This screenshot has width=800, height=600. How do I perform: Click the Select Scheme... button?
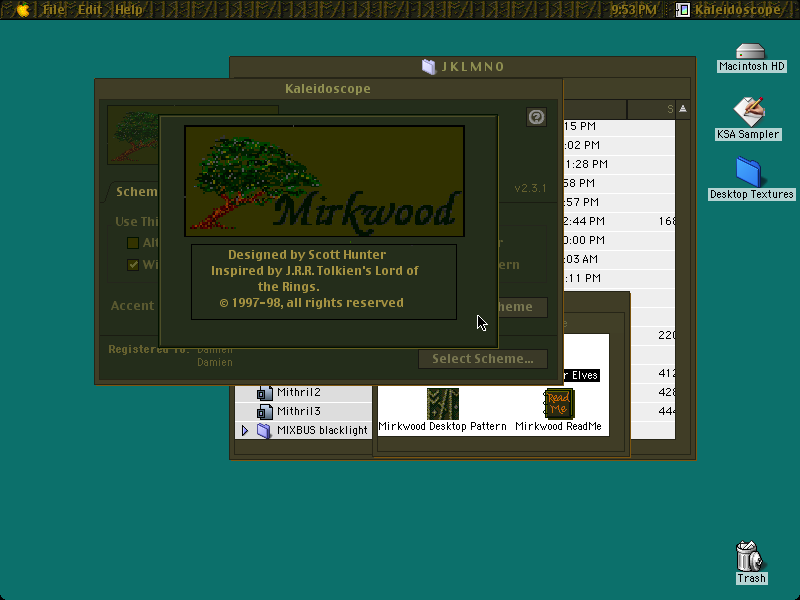pyautogui.click(x=483, y=359)
